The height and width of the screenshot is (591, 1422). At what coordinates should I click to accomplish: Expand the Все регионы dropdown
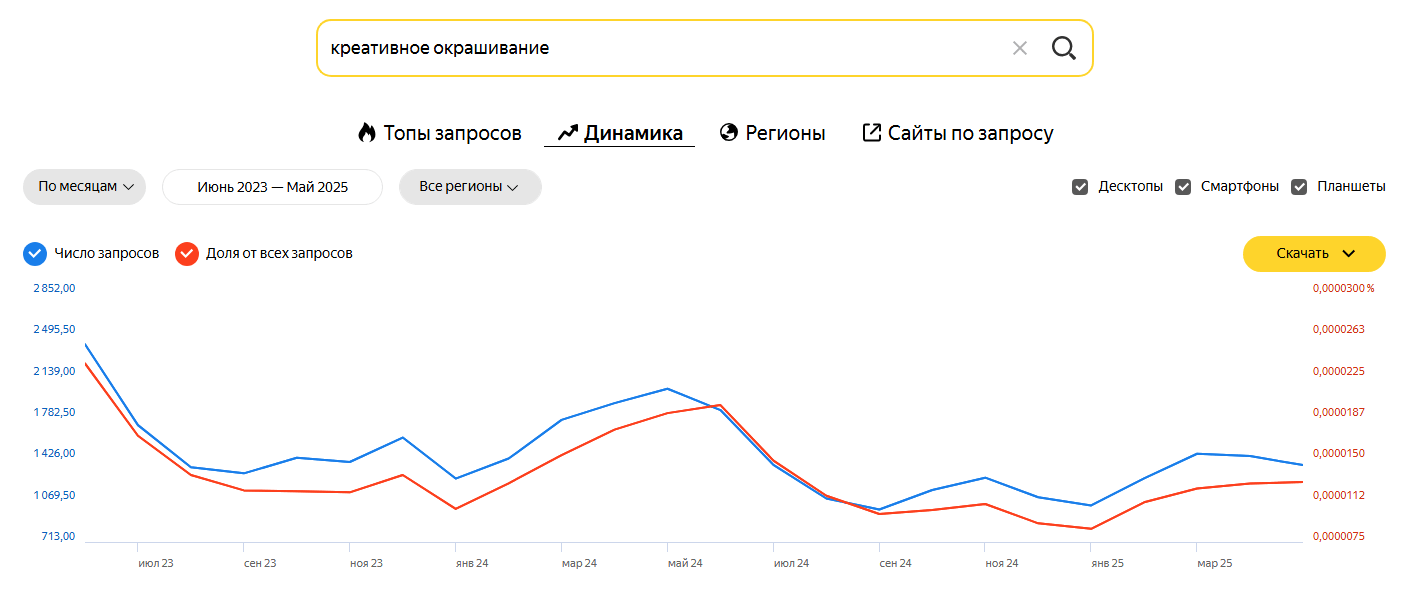[470, 187]
